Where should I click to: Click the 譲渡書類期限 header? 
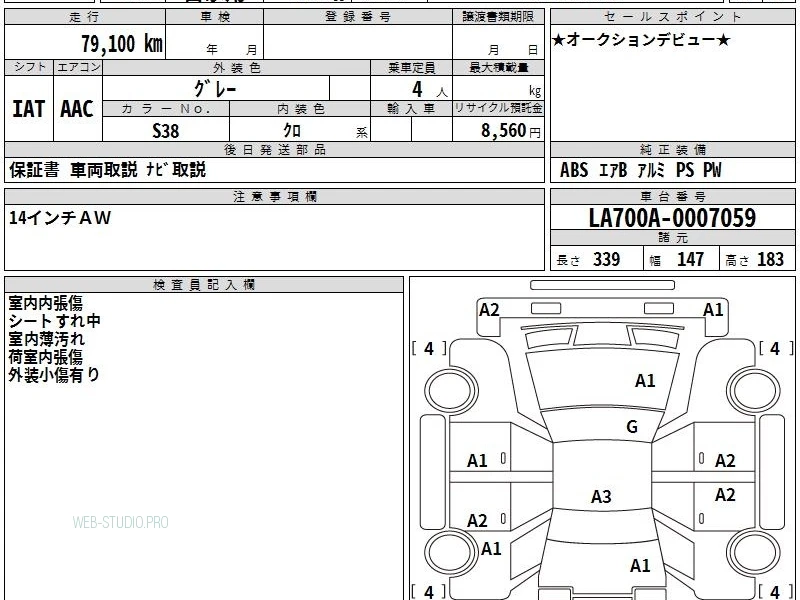[498, 17]
